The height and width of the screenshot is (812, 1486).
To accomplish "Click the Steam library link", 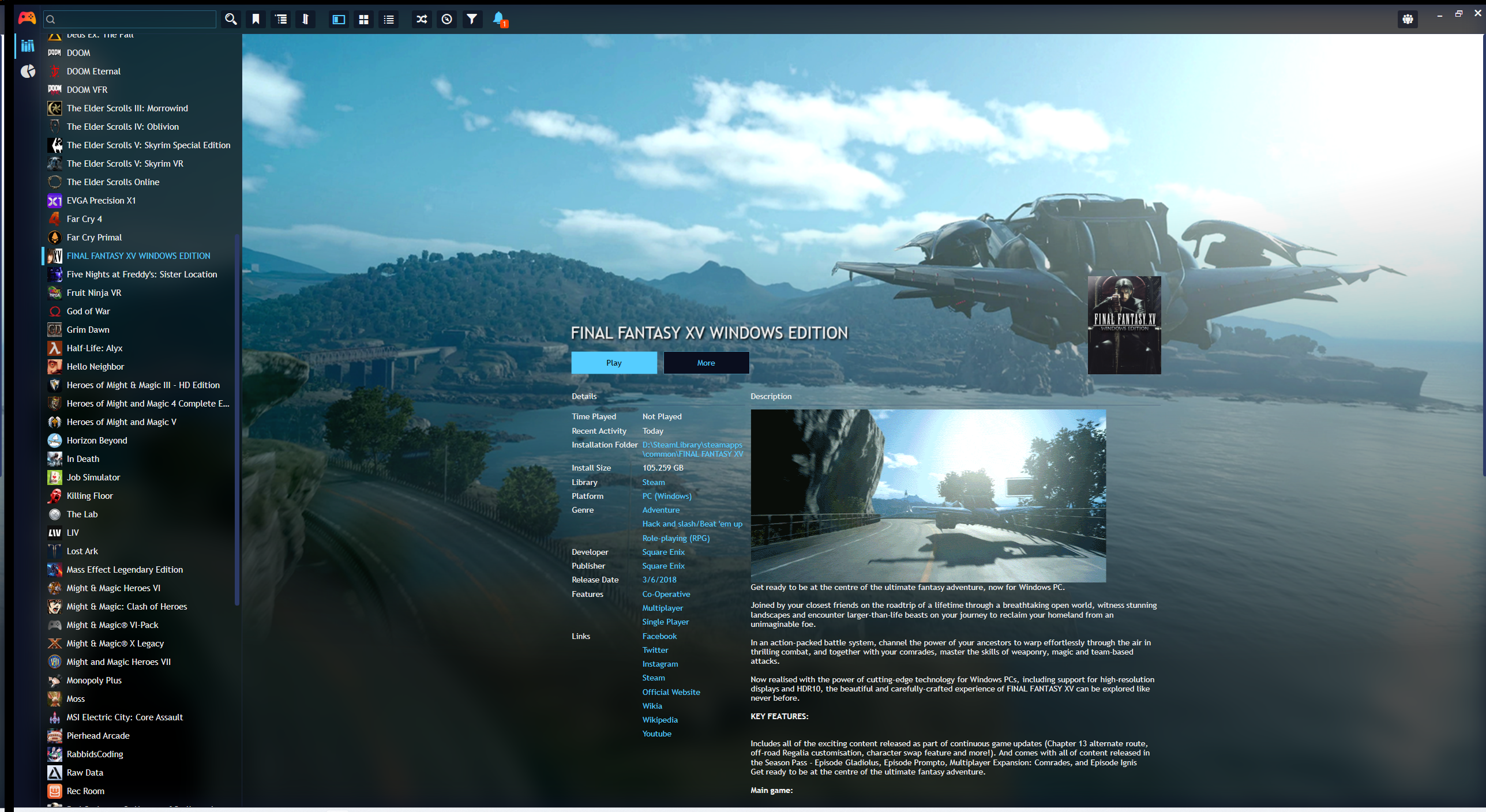I will (x=653, y=482).
